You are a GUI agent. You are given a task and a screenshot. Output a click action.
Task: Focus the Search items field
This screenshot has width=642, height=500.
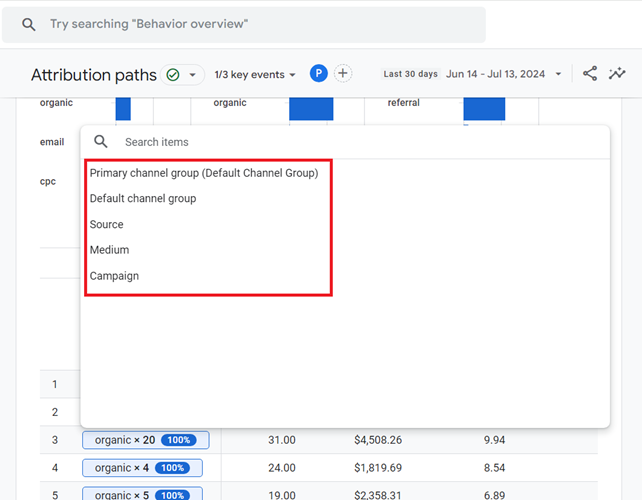(345, 142)
